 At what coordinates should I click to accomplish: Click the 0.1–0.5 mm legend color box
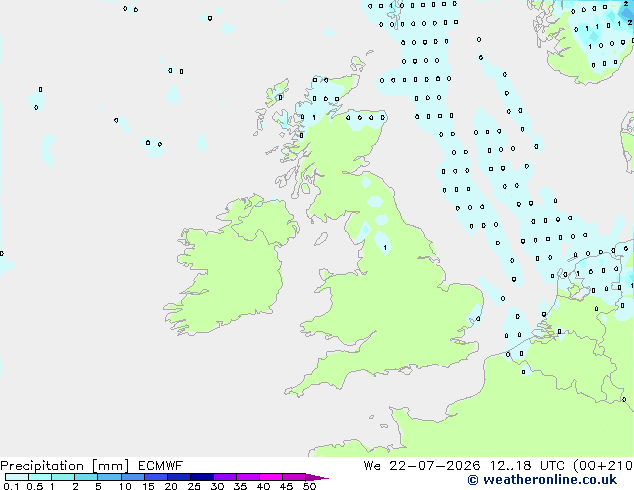[17, 477]
